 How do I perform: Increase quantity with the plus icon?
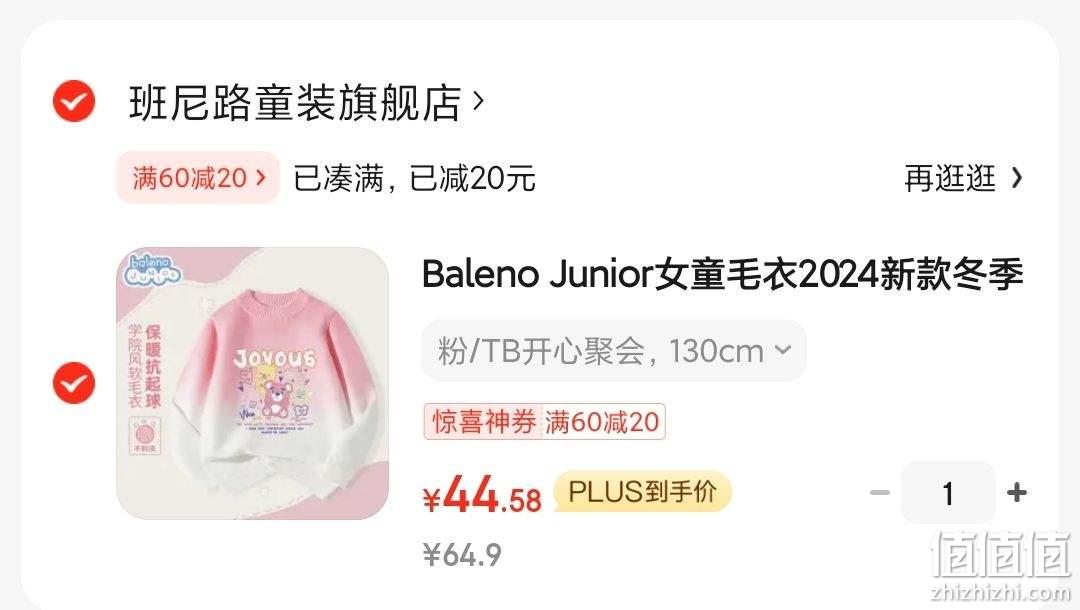coord(1017,492)
